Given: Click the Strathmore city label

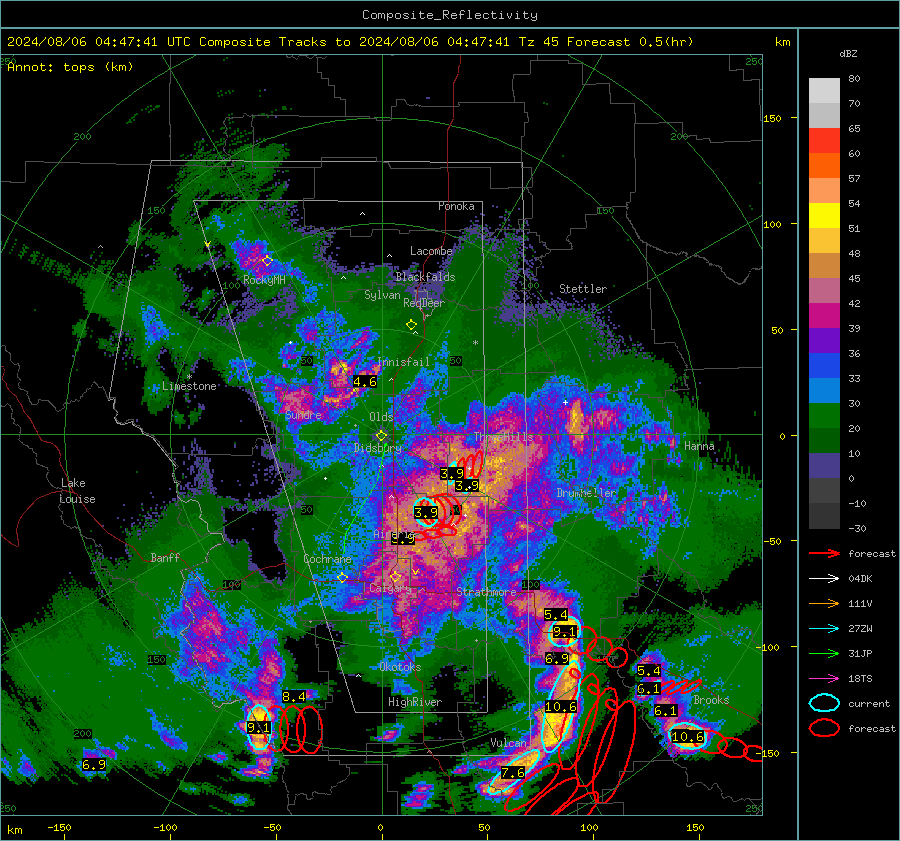Looking at the screenshot, I should [486, 591].
